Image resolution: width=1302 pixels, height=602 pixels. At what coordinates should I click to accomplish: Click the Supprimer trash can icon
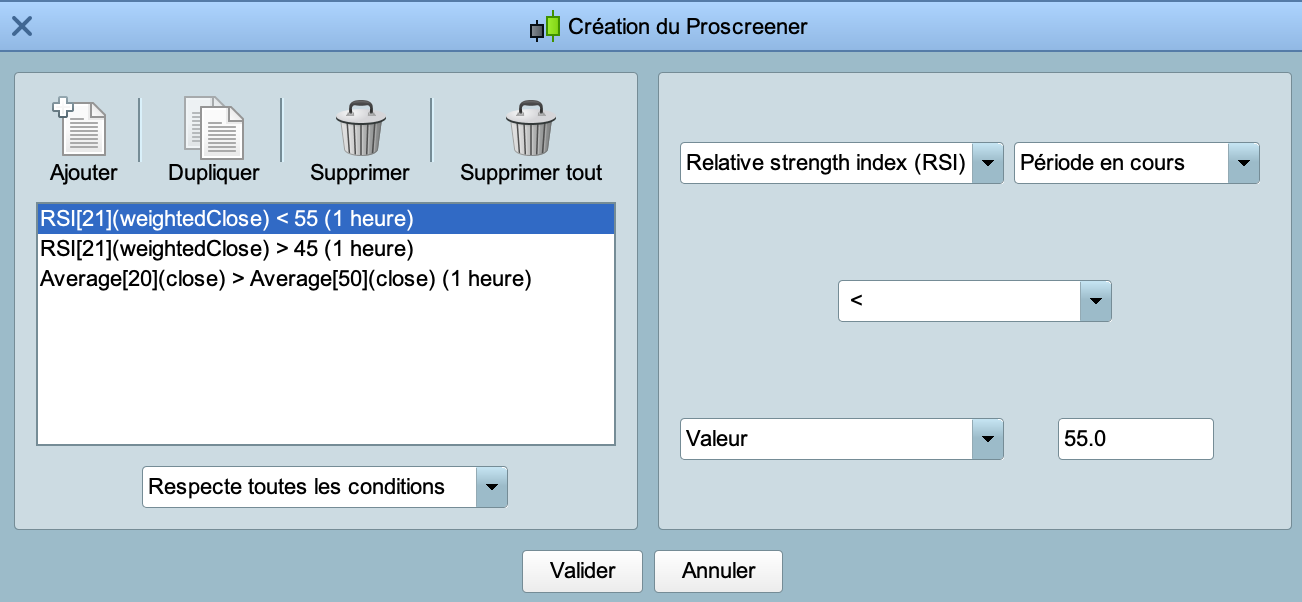tap(360, 127)
